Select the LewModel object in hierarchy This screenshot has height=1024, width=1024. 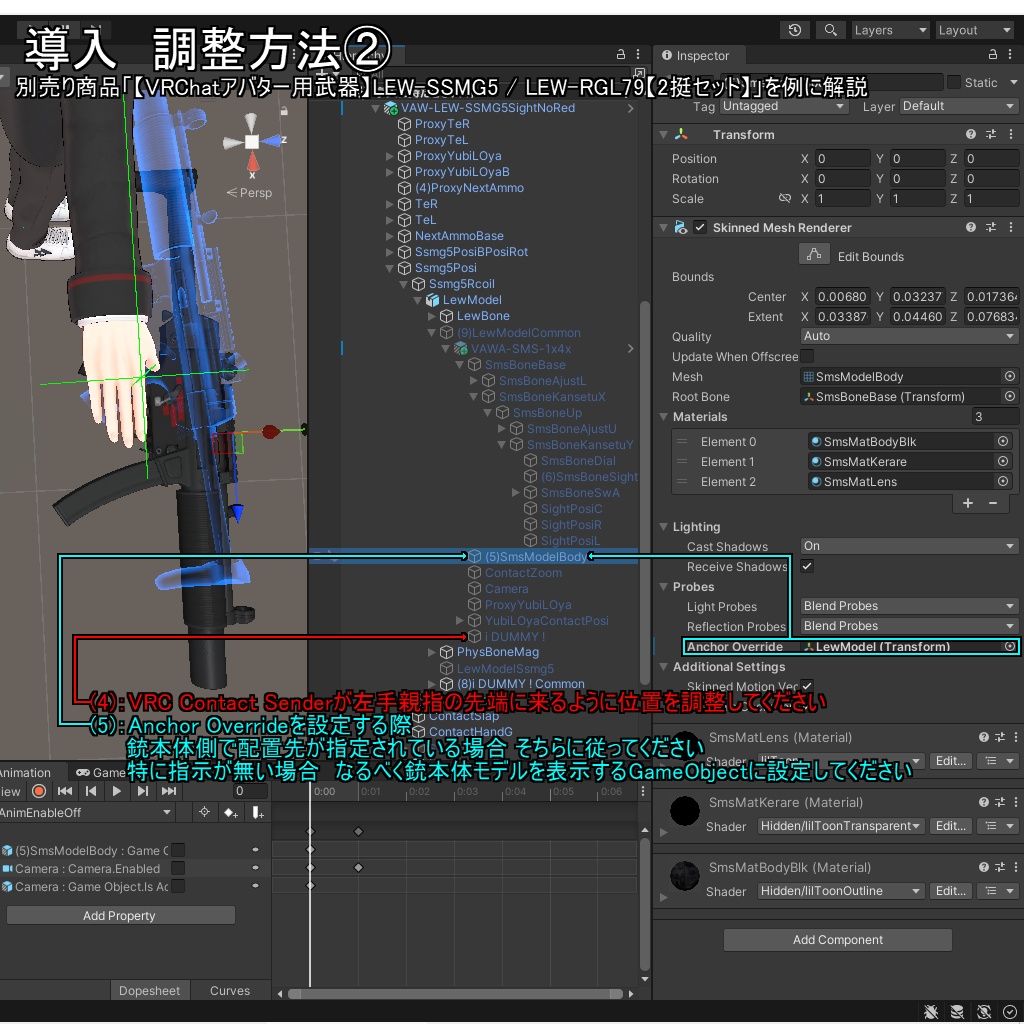pos(472,300)
